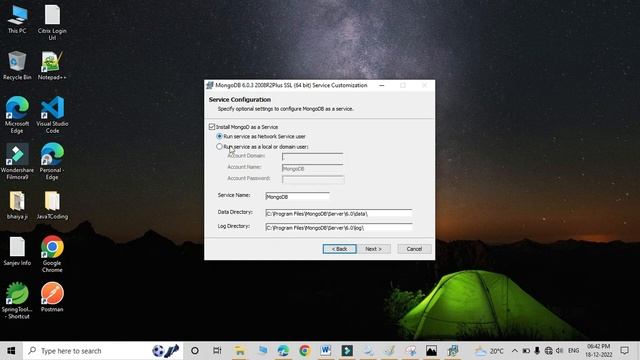Open the Recycle Bin icon
Screen dimensions: 640x360
[17, 65]
